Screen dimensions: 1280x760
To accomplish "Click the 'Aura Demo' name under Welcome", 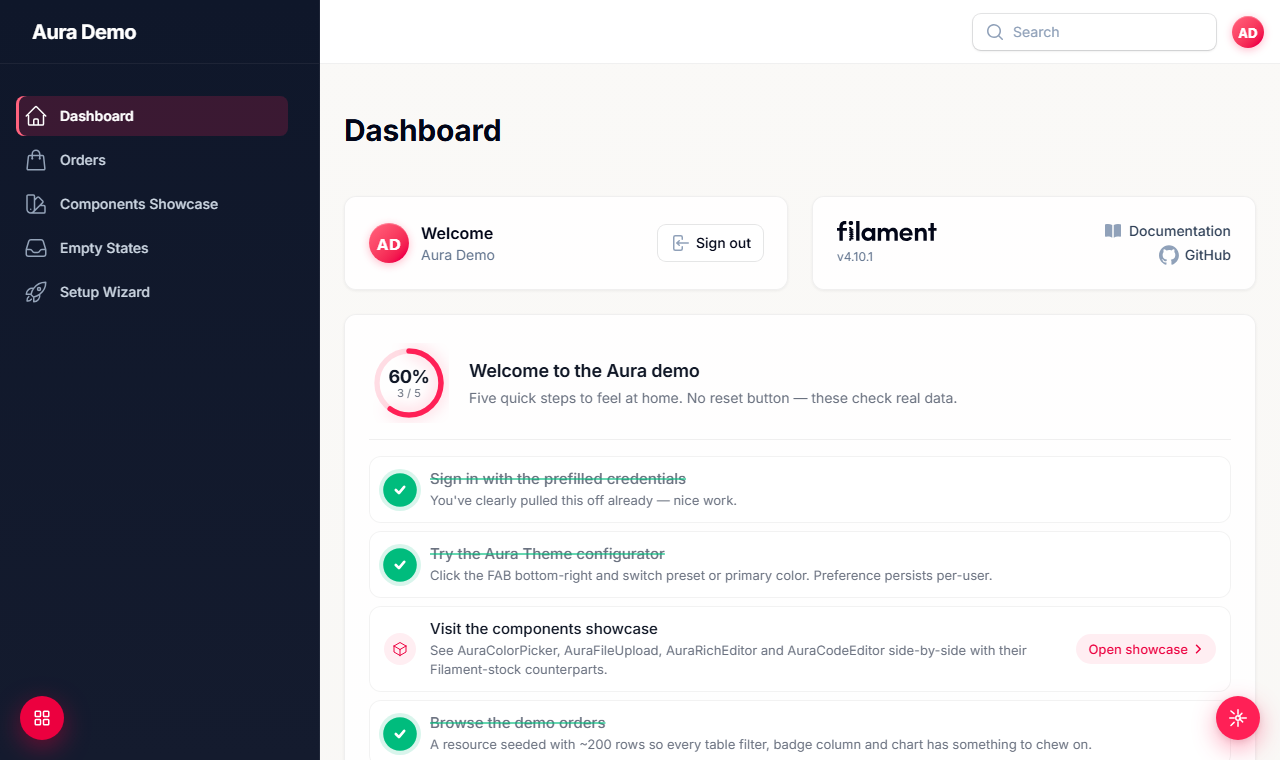I will 458,255.
